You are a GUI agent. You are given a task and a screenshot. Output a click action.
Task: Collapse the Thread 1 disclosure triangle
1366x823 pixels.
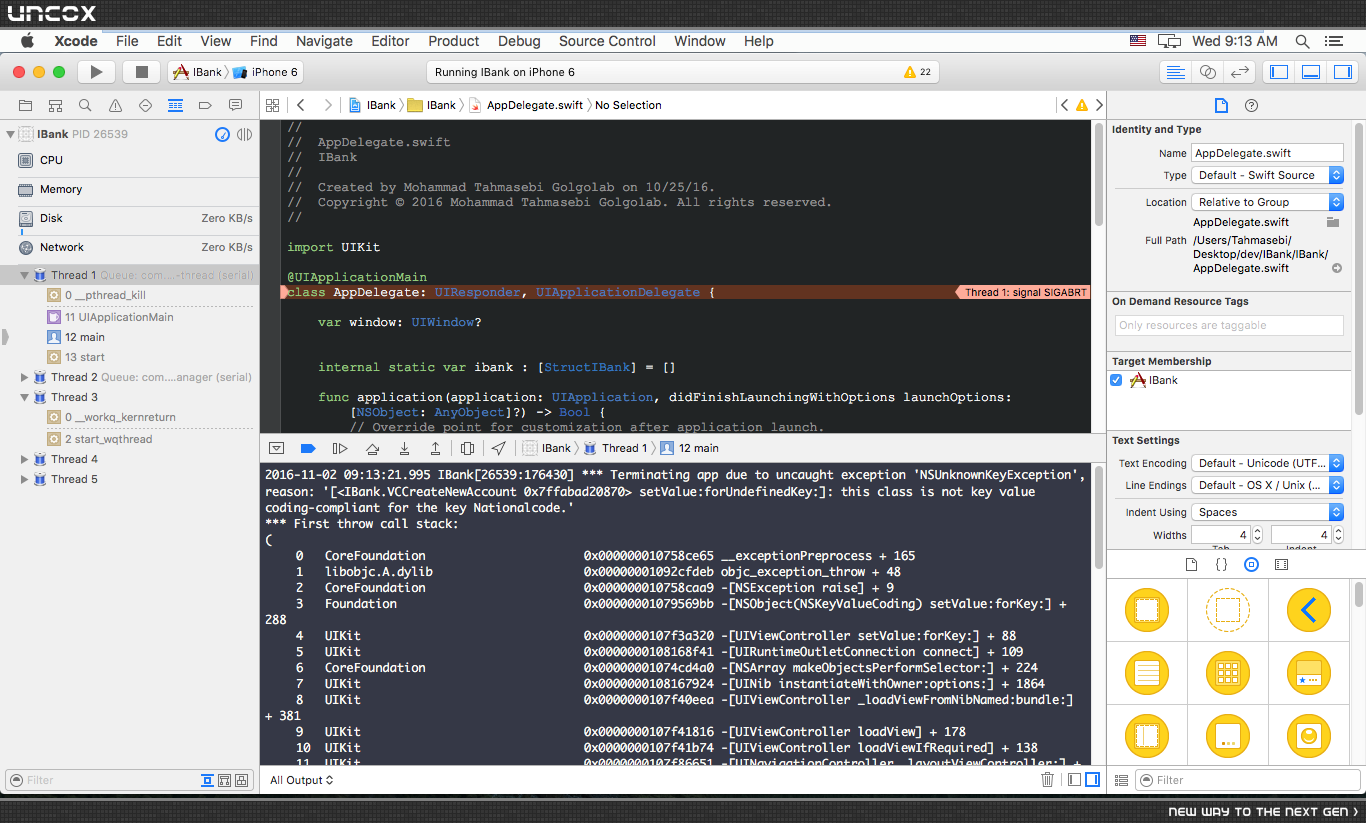[x=25, y=275]
